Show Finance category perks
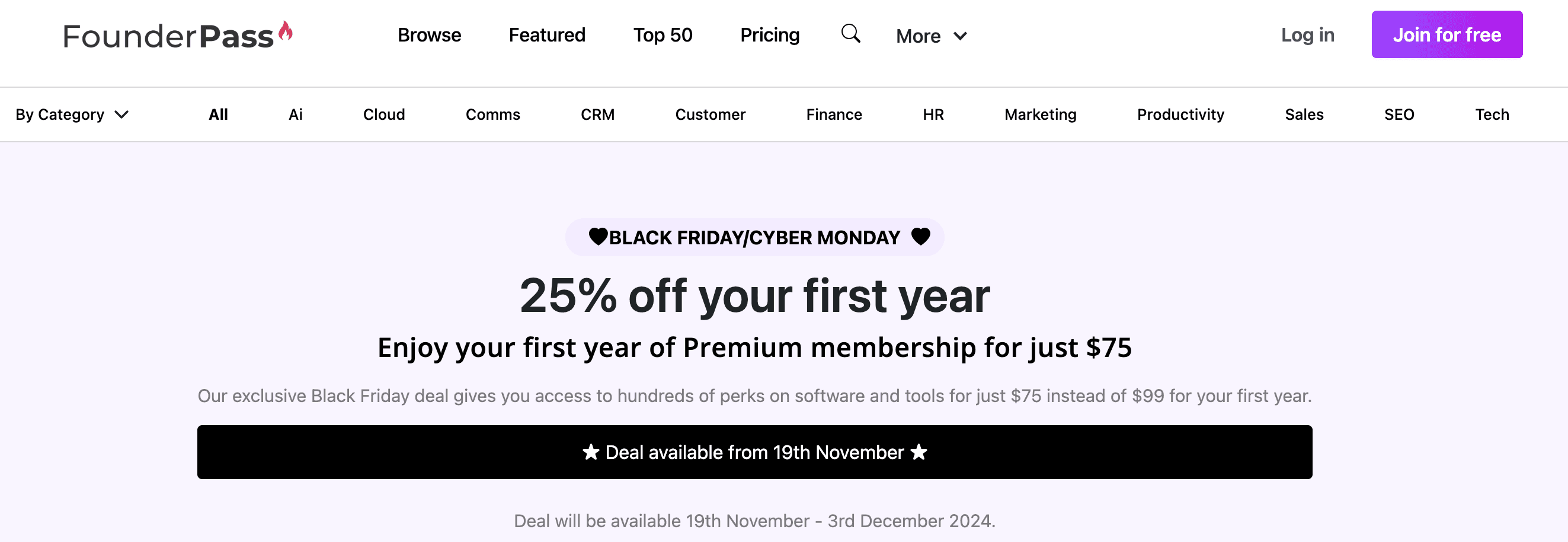Image resolution: width=1568 pixels, height=542 pixels. (x=833, y=114)
